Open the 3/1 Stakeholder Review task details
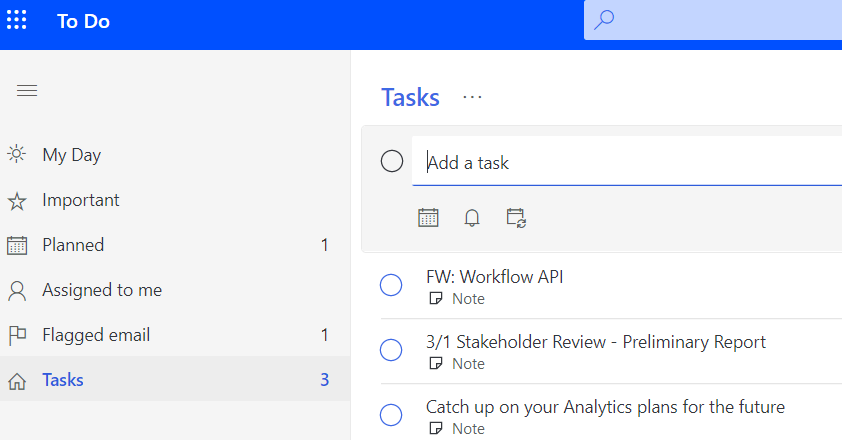The height and width of the screenshot is (440, 842). click(x=596, y=342)
